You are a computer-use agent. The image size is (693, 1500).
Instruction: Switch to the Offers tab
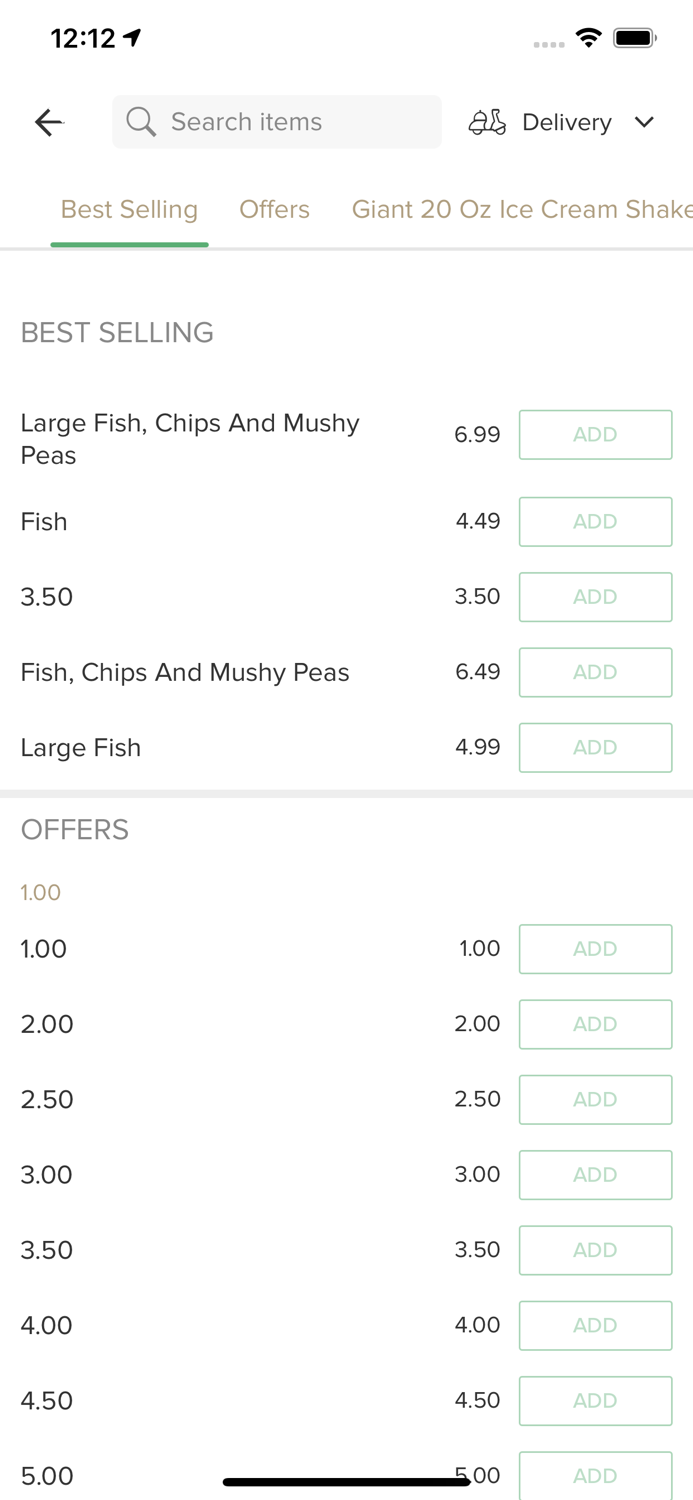point(274,209)
